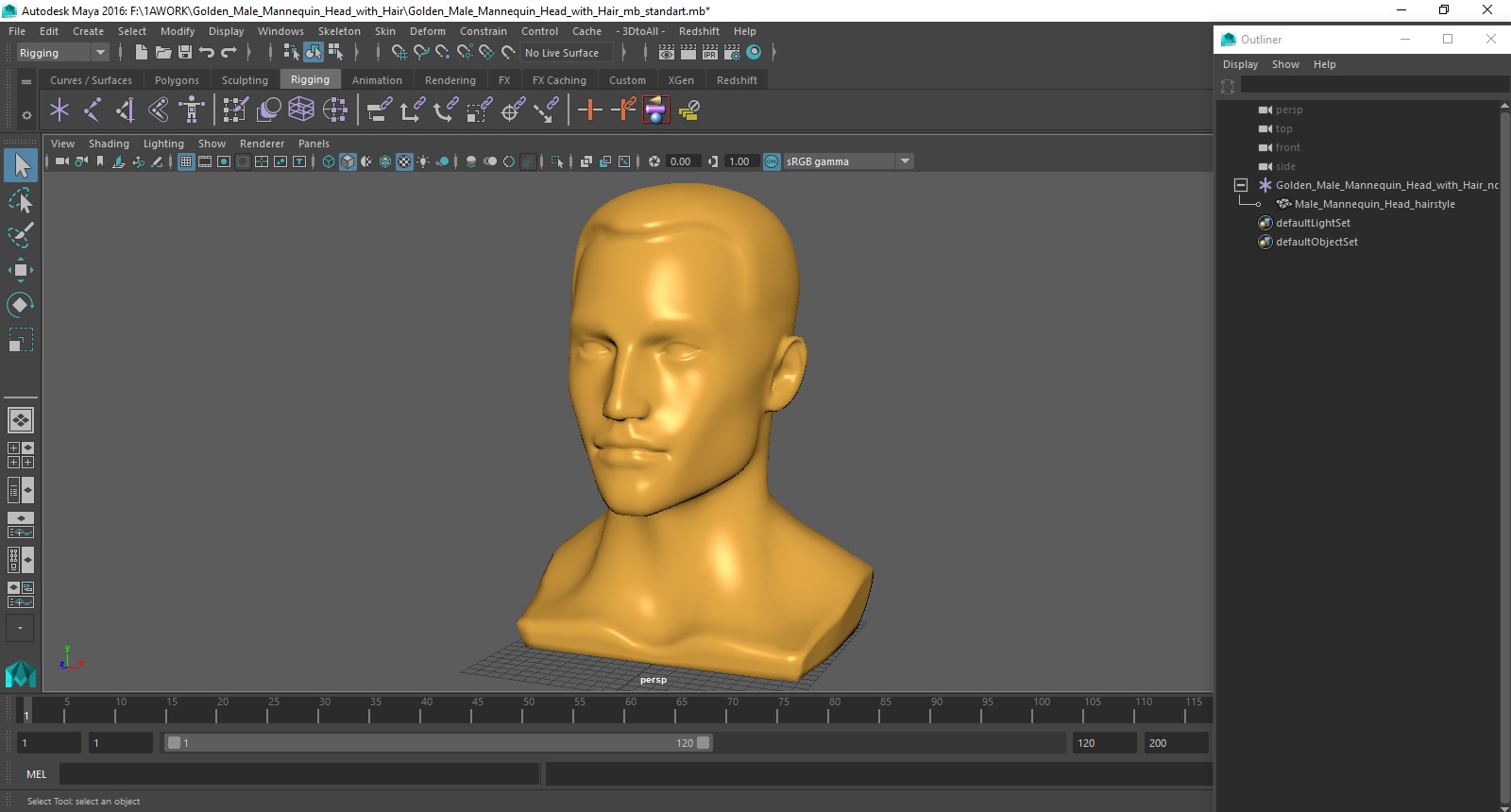Click the MEL script language button
The image size is (1511, 812).
point(36,774)
